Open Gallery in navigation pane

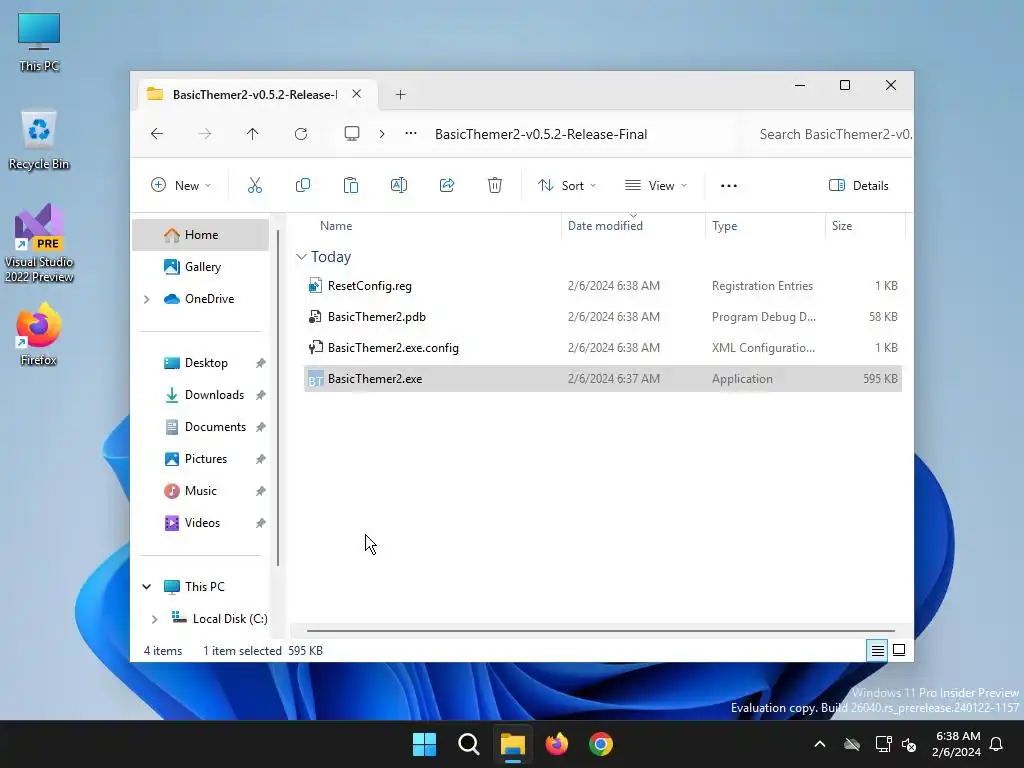pos(200,266)
